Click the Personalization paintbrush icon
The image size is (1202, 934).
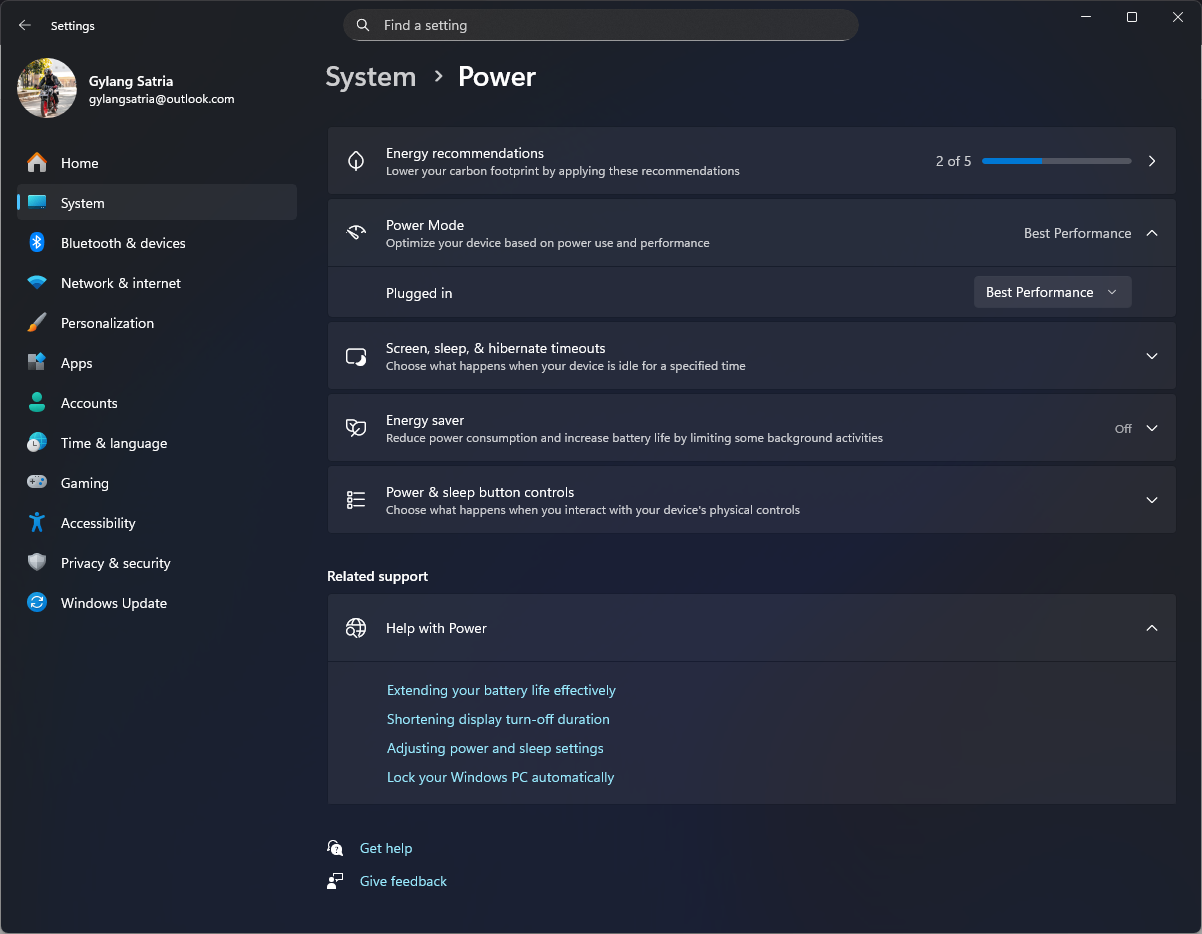click(x=37, y=323)
